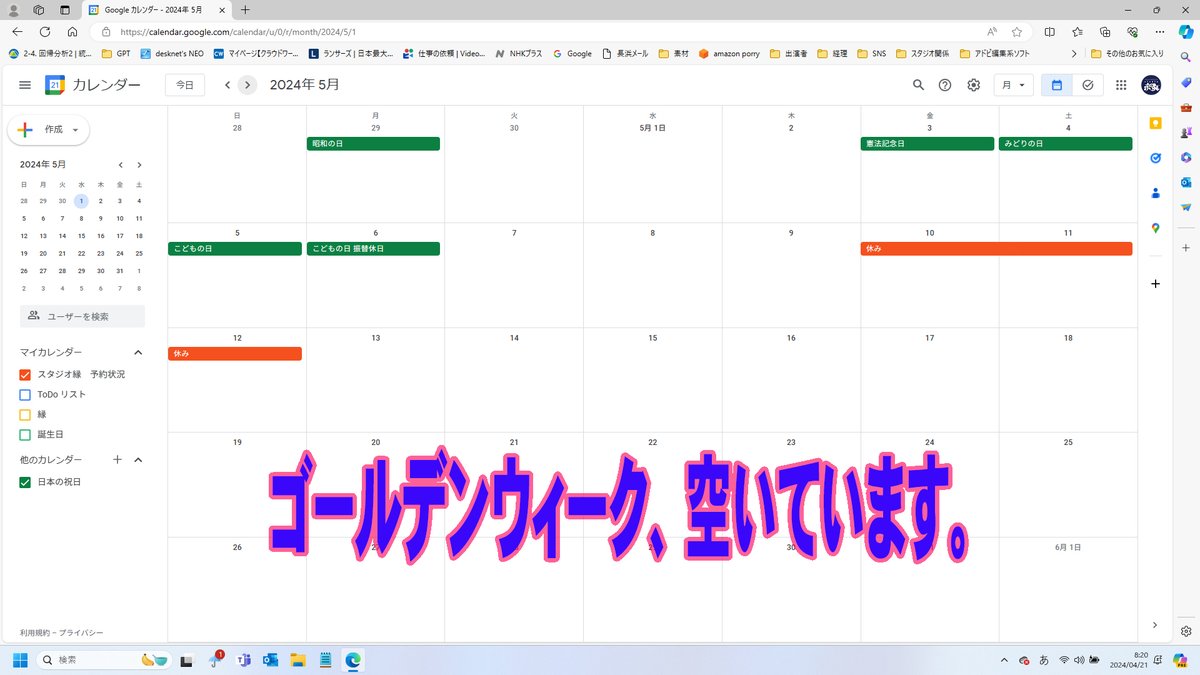Switch to calendar view icon

click(1056, 85)
